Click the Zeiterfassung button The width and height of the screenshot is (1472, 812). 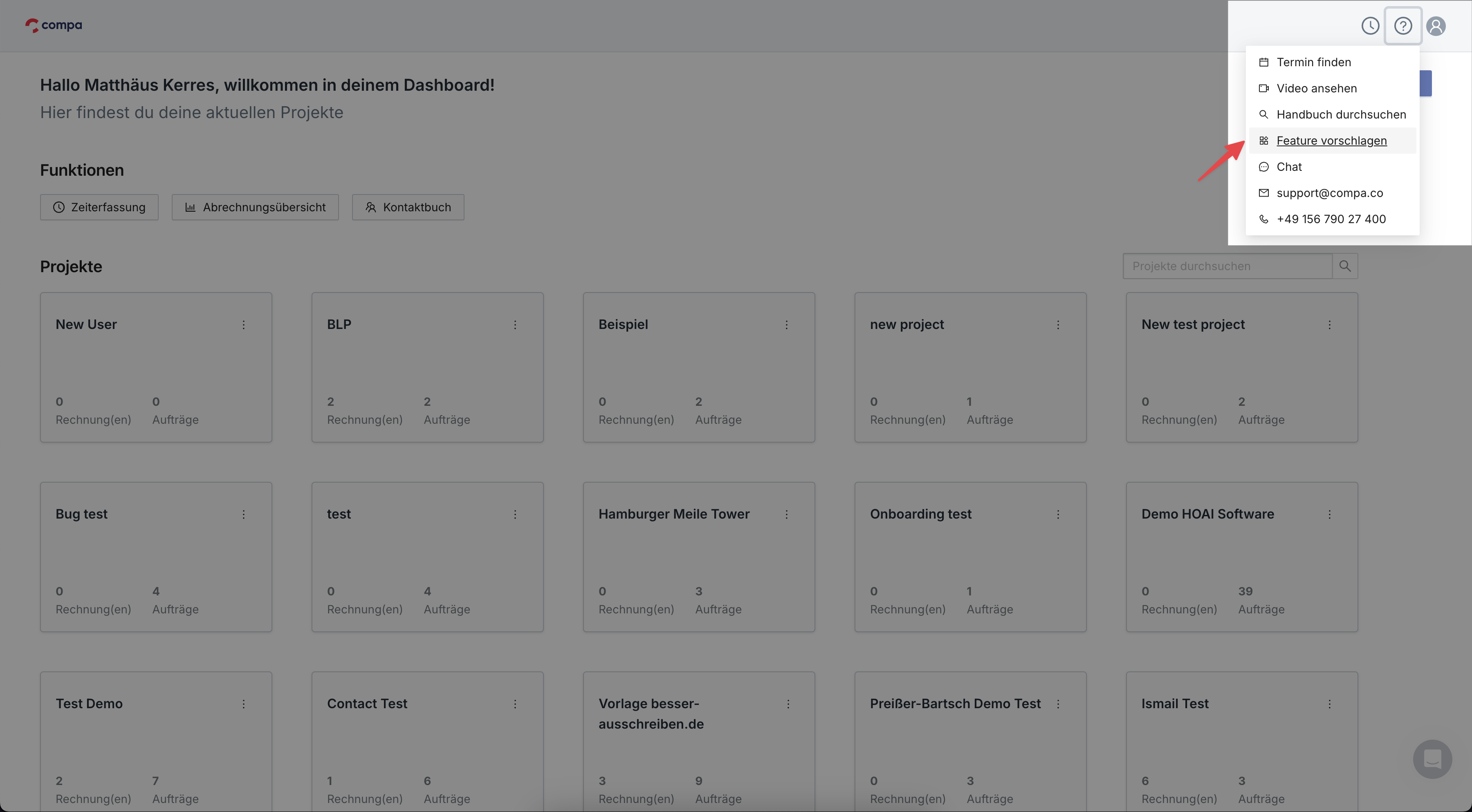99,207
